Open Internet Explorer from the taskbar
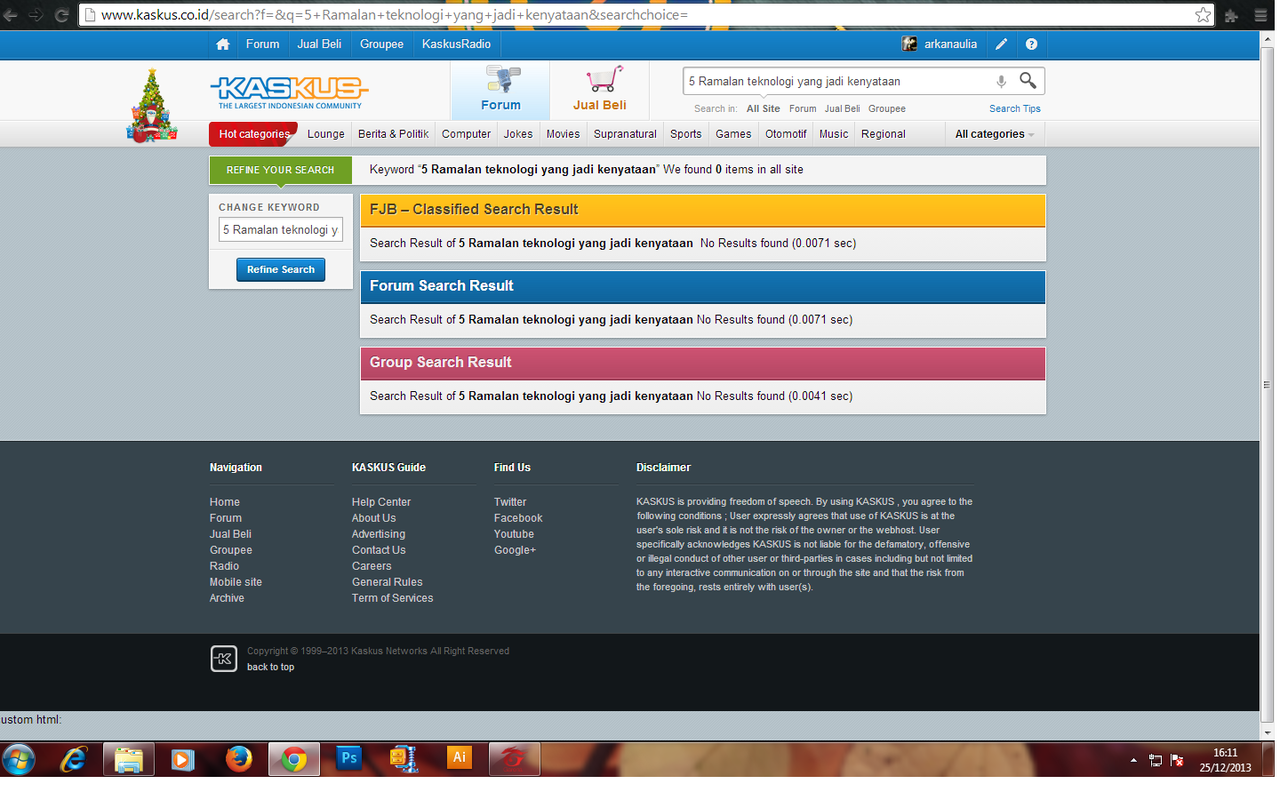Screen dimensions: 1280x800 [73, 760]
